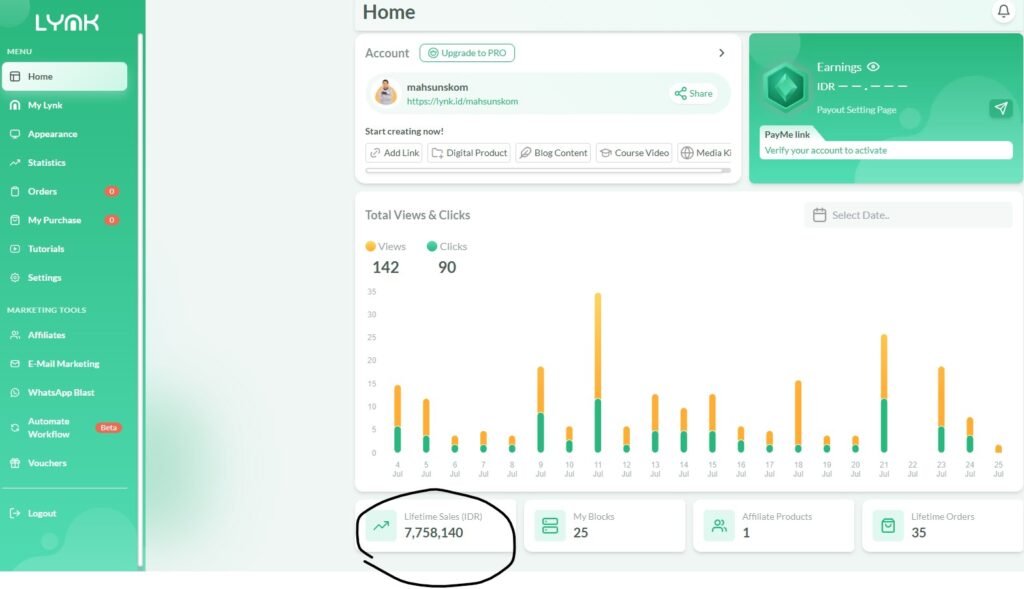Share the mahsunskom profile
Image resolution: width=1024 pixels, height=589 pixels.
click(694, 93)
